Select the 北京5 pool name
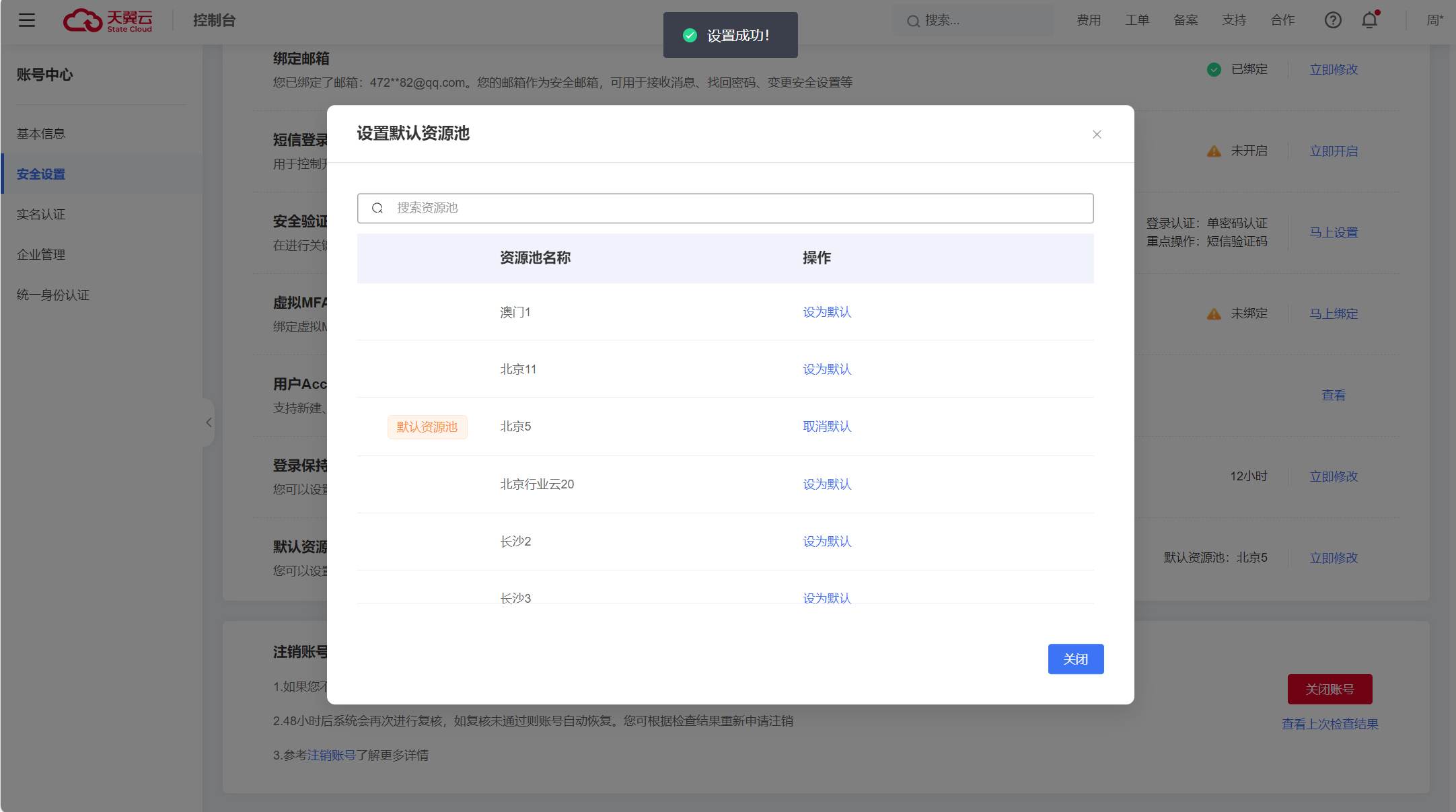The height and width of the screenshot is (812, 1456). (x=515, y=427)
